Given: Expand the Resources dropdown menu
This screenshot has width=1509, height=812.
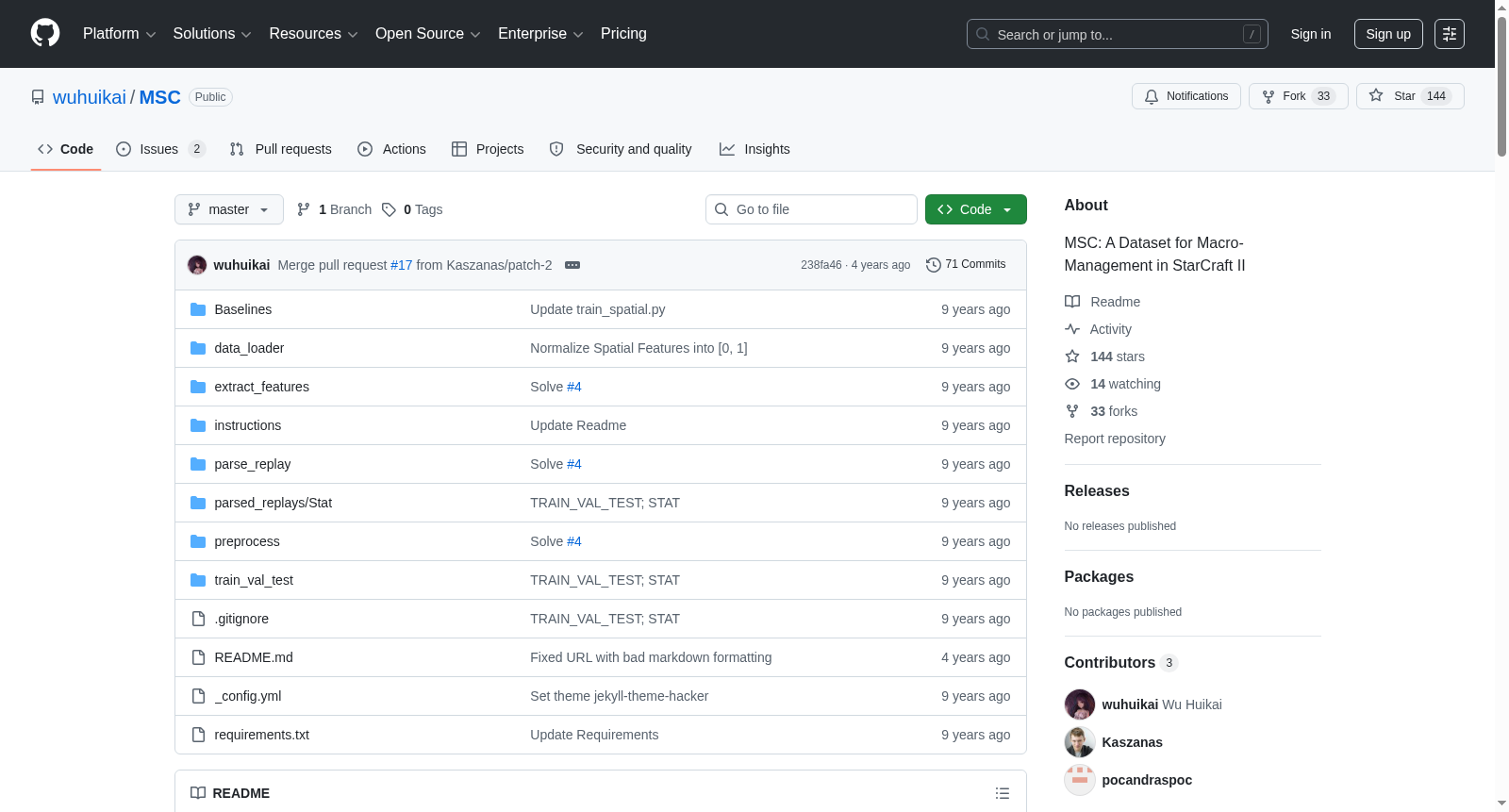Looking at the screenshot, I should pyautogui.click(x=313, y=34).
